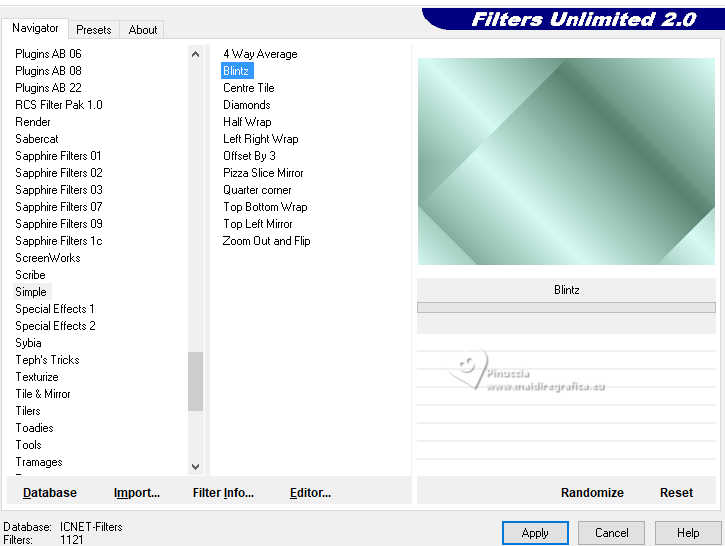Click the Blintz parameter header bar

click(566, 290)
